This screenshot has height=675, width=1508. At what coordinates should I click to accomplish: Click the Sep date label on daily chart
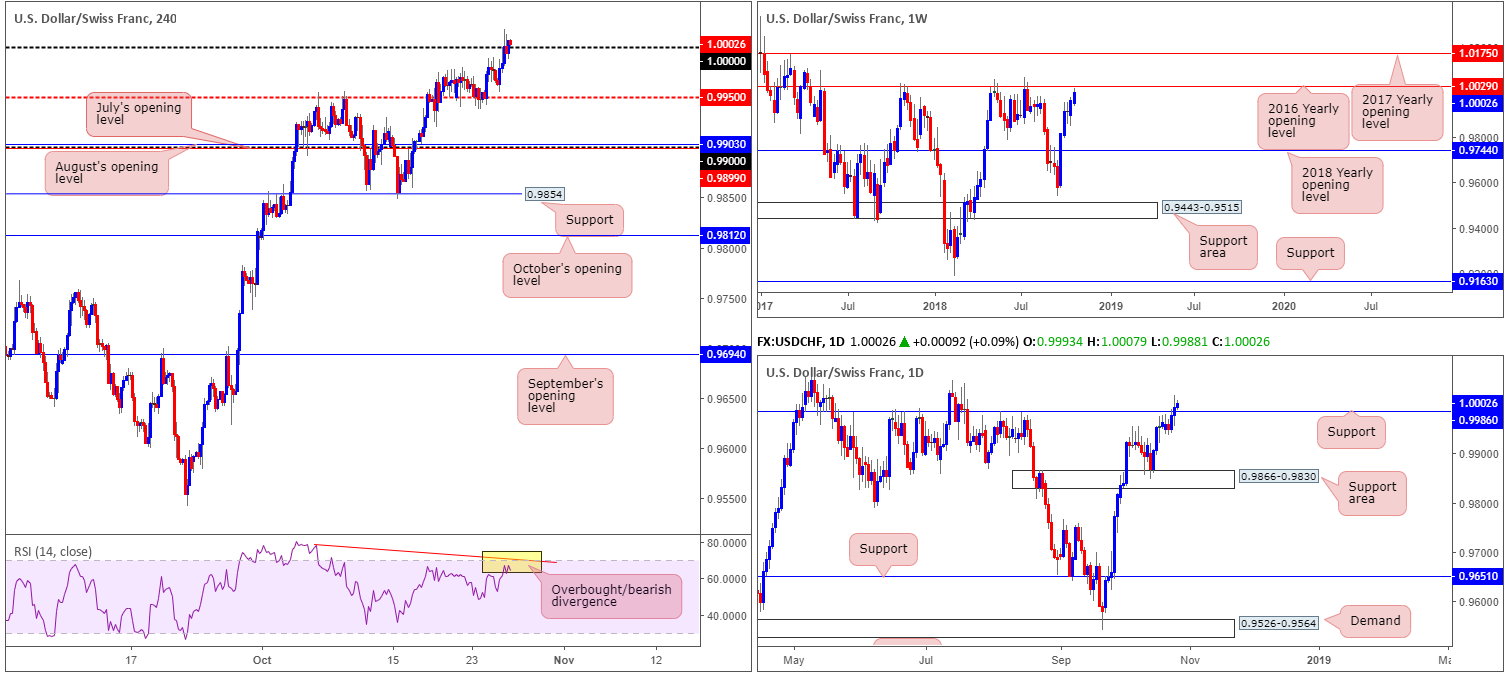pyautogui.click(x=1062, y=660)
